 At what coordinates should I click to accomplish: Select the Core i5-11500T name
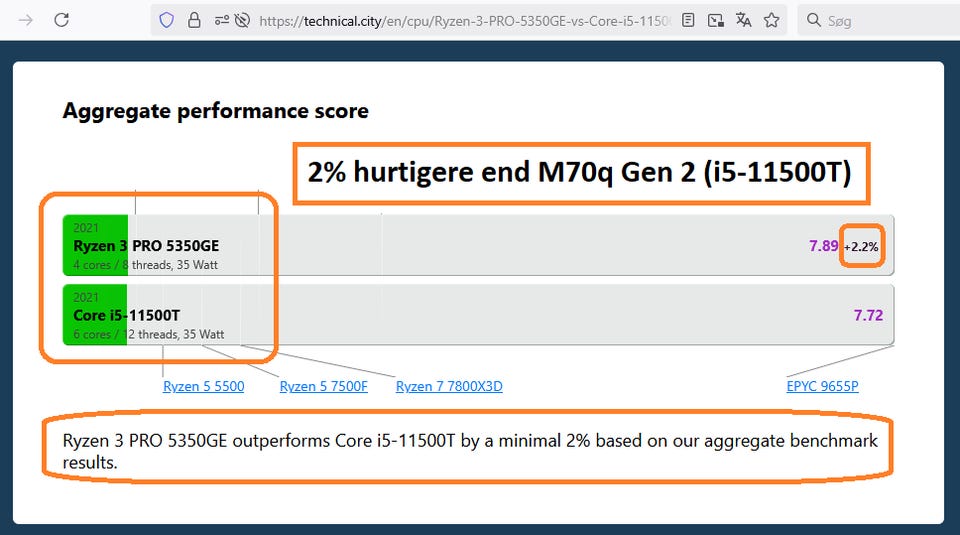[x=126, y=315]
